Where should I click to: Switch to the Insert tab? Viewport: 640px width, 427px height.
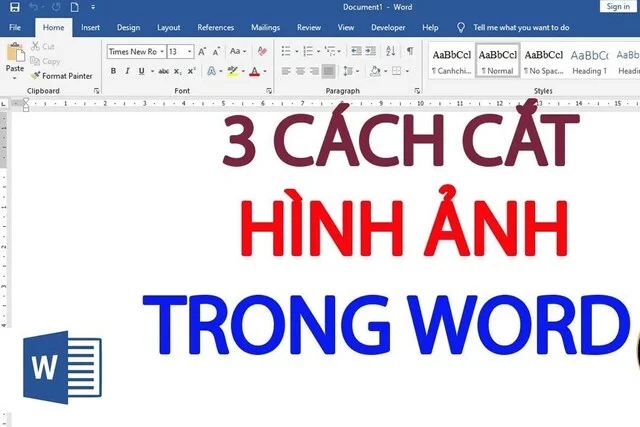coord(90,28)
